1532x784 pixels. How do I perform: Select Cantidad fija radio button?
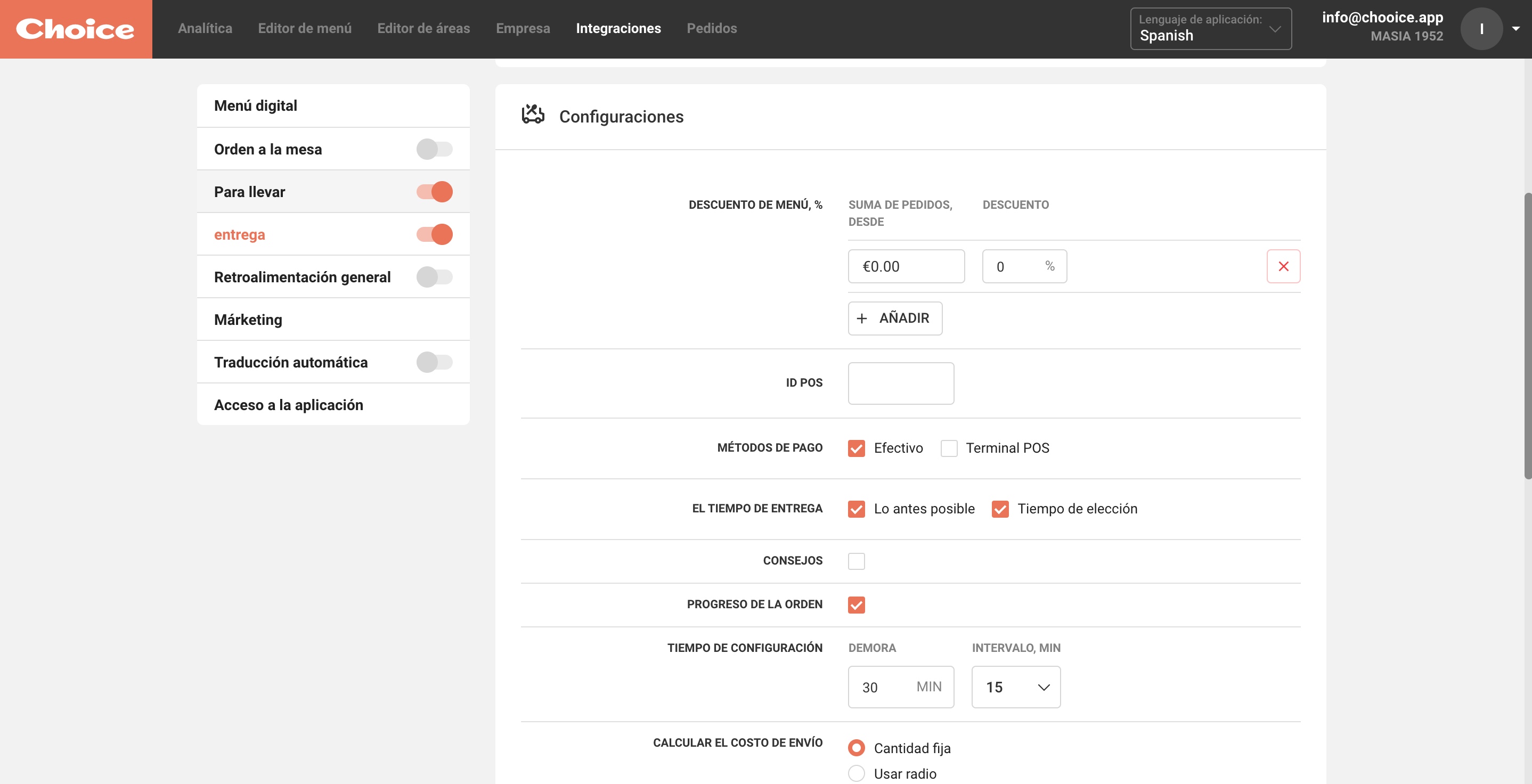856,748
